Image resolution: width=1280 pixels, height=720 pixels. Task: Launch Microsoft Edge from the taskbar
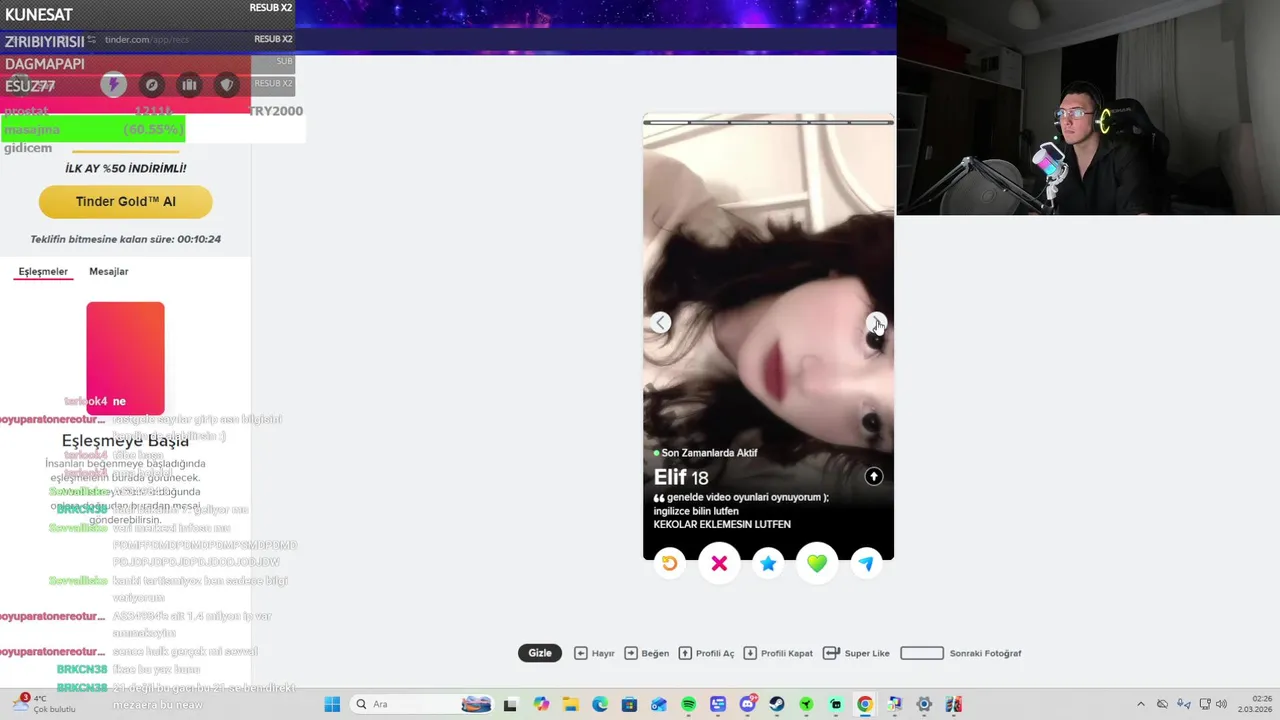[600, 704]
